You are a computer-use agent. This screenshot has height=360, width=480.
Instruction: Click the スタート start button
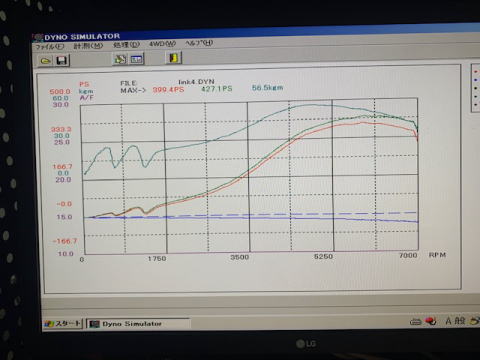[x=63, y=323]
